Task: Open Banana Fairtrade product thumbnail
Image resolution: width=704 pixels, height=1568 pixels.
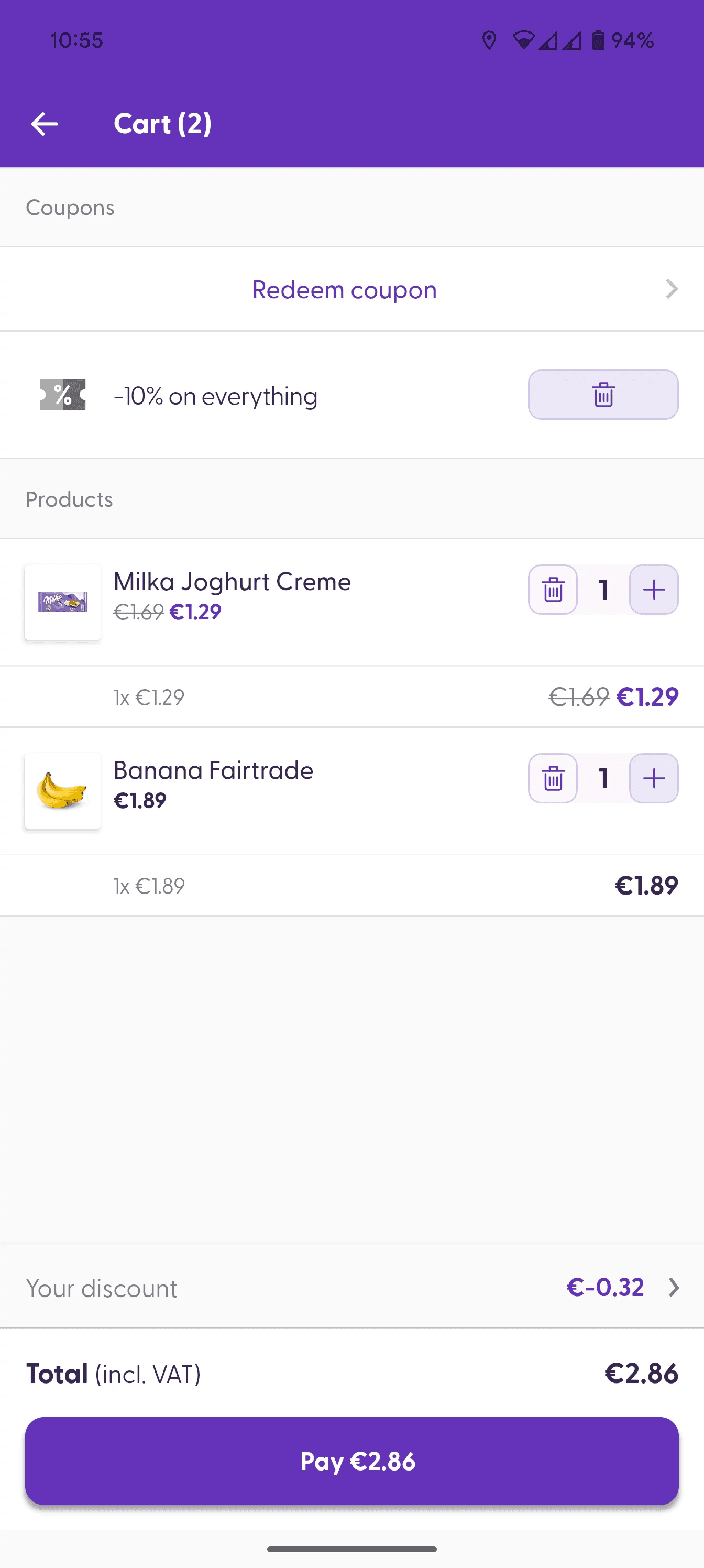Action: pos(63,791)
